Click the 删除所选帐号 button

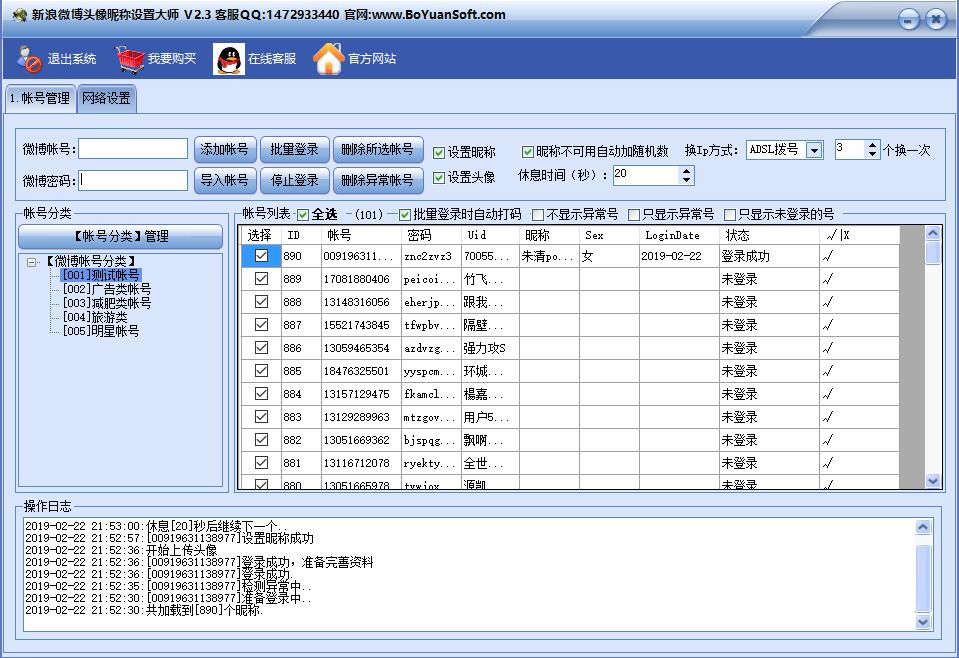tap(377, 149)
